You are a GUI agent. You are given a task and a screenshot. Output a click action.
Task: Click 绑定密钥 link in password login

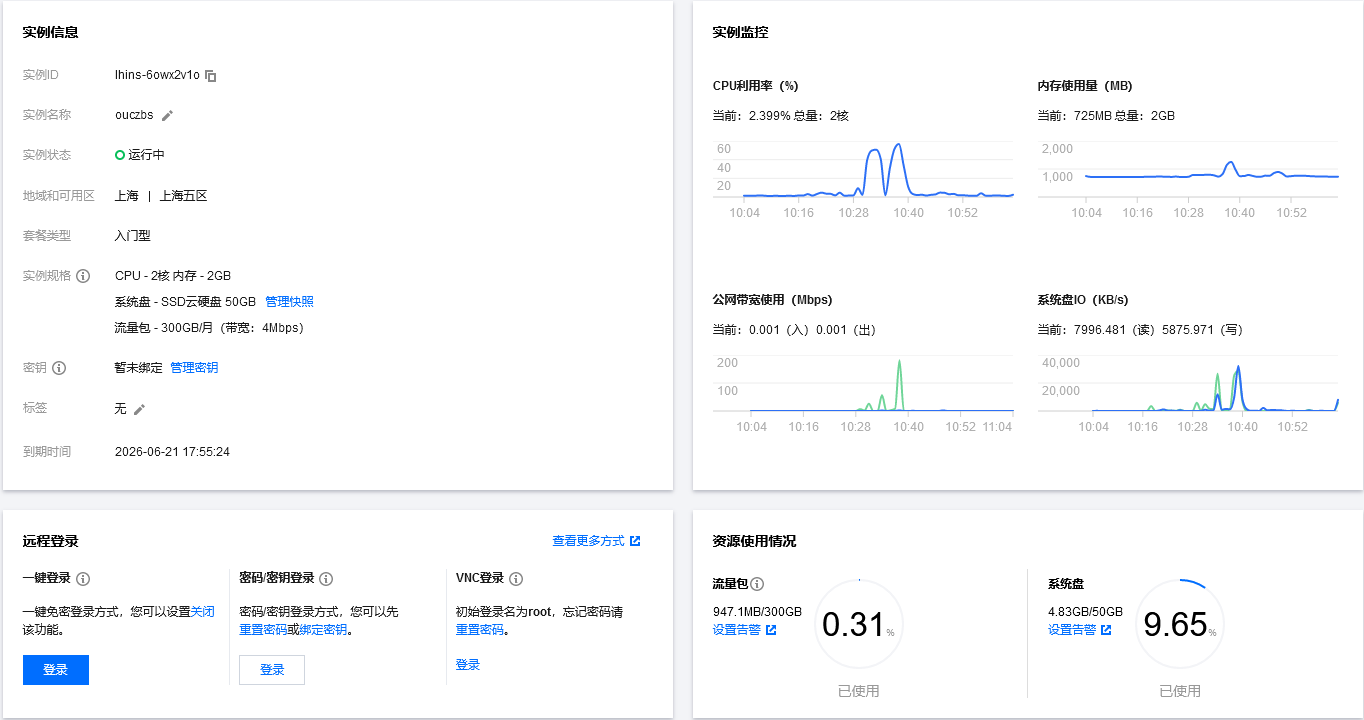tap(323, 630)
